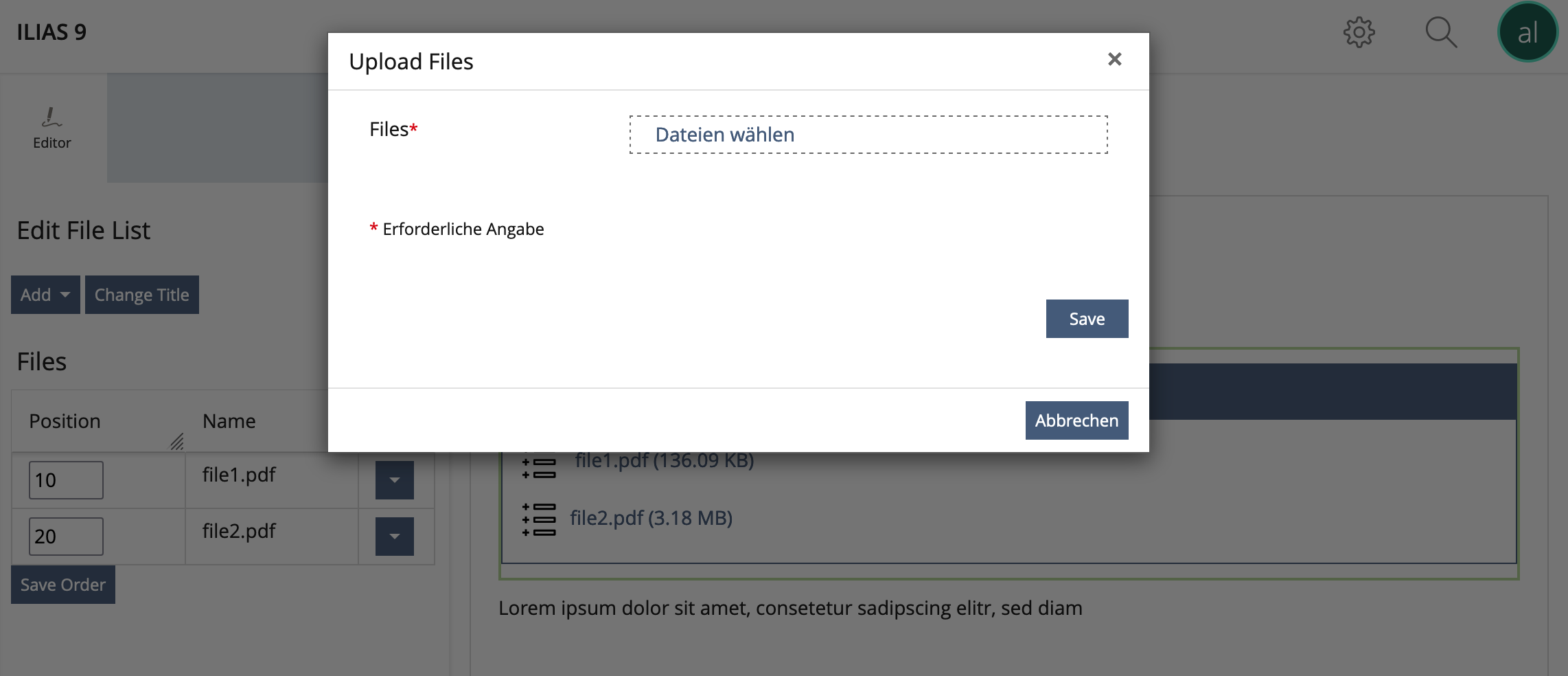Image resolution: width=1568 pixels, height=676 pixels.
Task: Click the Editor pen icon
Action: [51, 118]
